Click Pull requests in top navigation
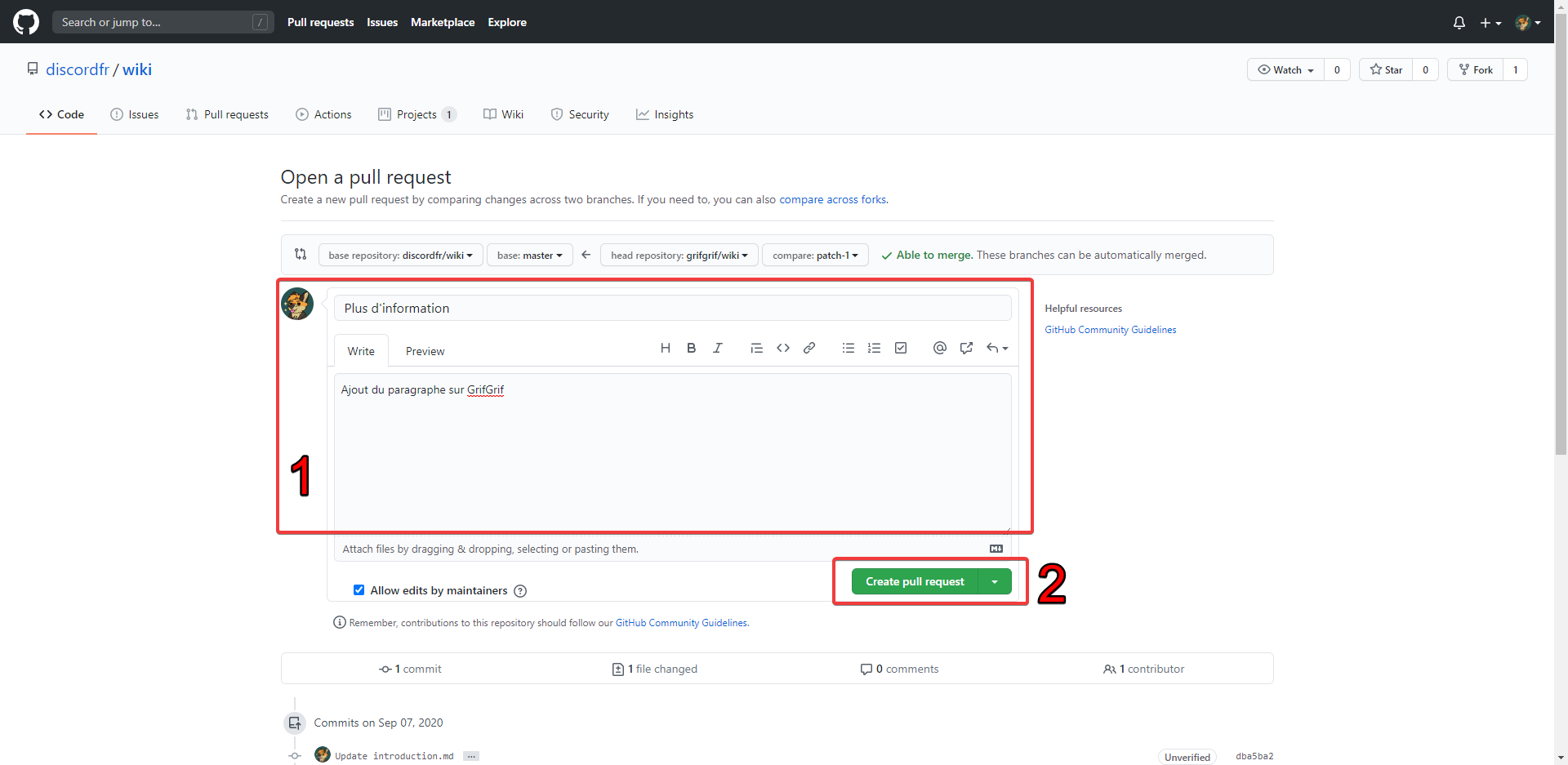The width and height of the screenshot is (1568, 765). click(320, 22)
